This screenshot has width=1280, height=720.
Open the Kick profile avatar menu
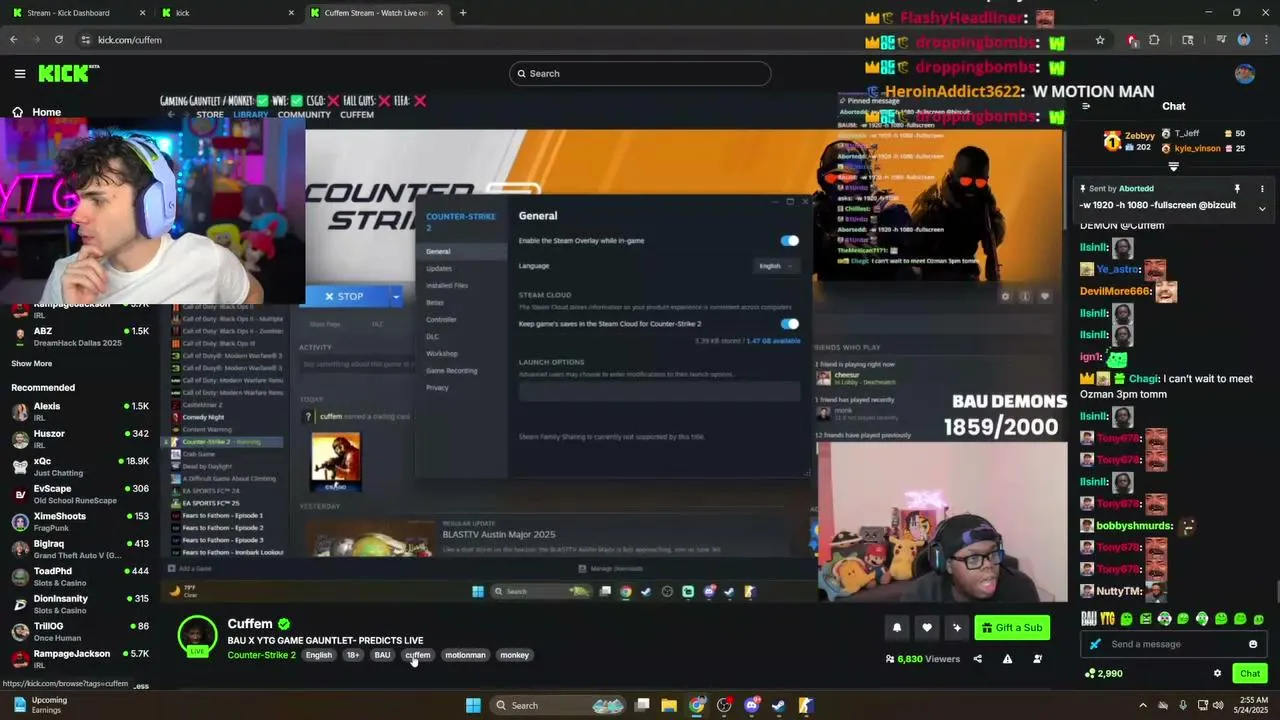click(1245, 73)
